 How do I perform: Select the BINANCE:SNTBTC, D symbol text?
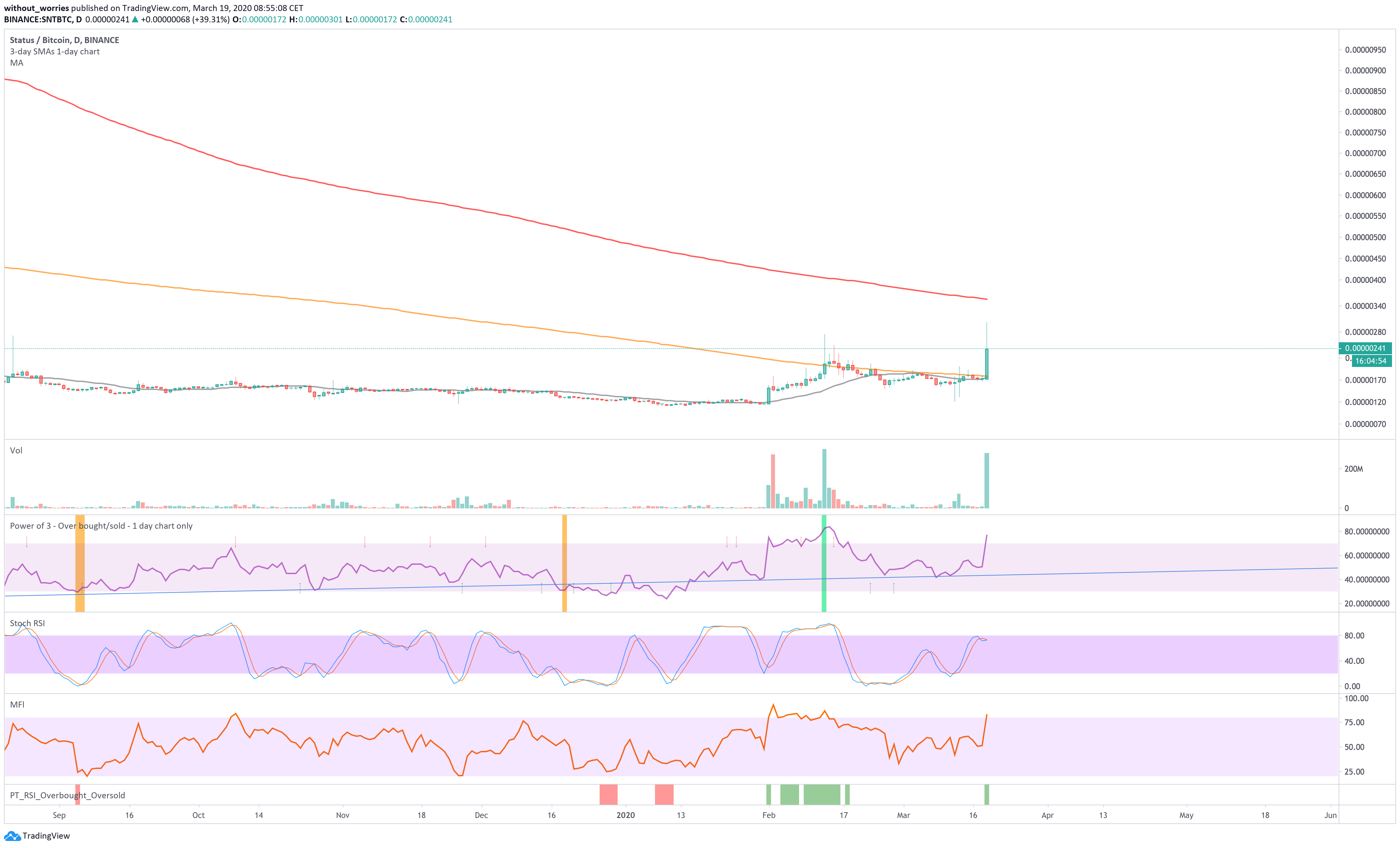click(x=43, y=19)
